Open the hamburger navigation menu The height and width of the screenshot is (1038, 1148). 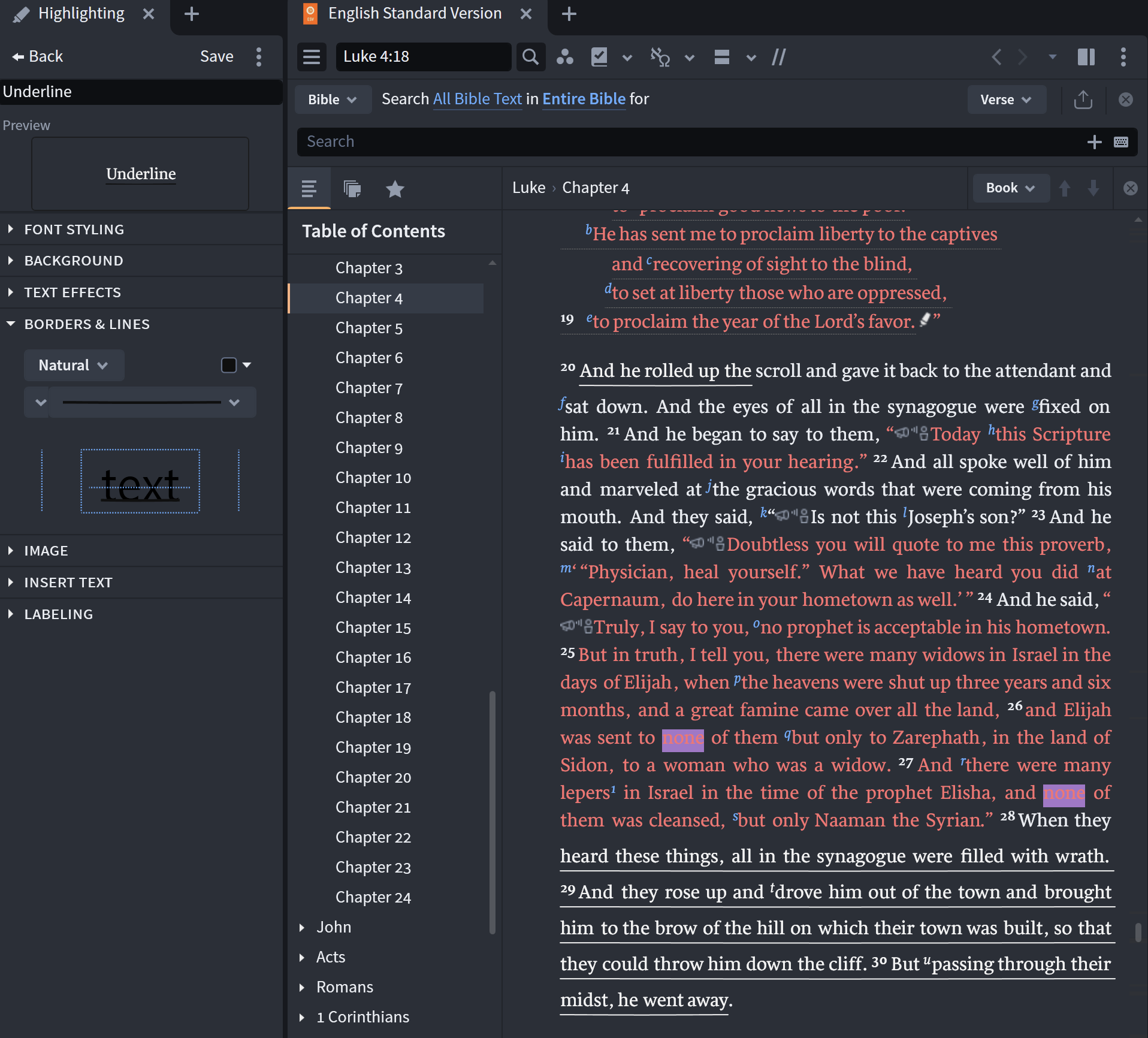pyautogui.click(x=312, y=57)
